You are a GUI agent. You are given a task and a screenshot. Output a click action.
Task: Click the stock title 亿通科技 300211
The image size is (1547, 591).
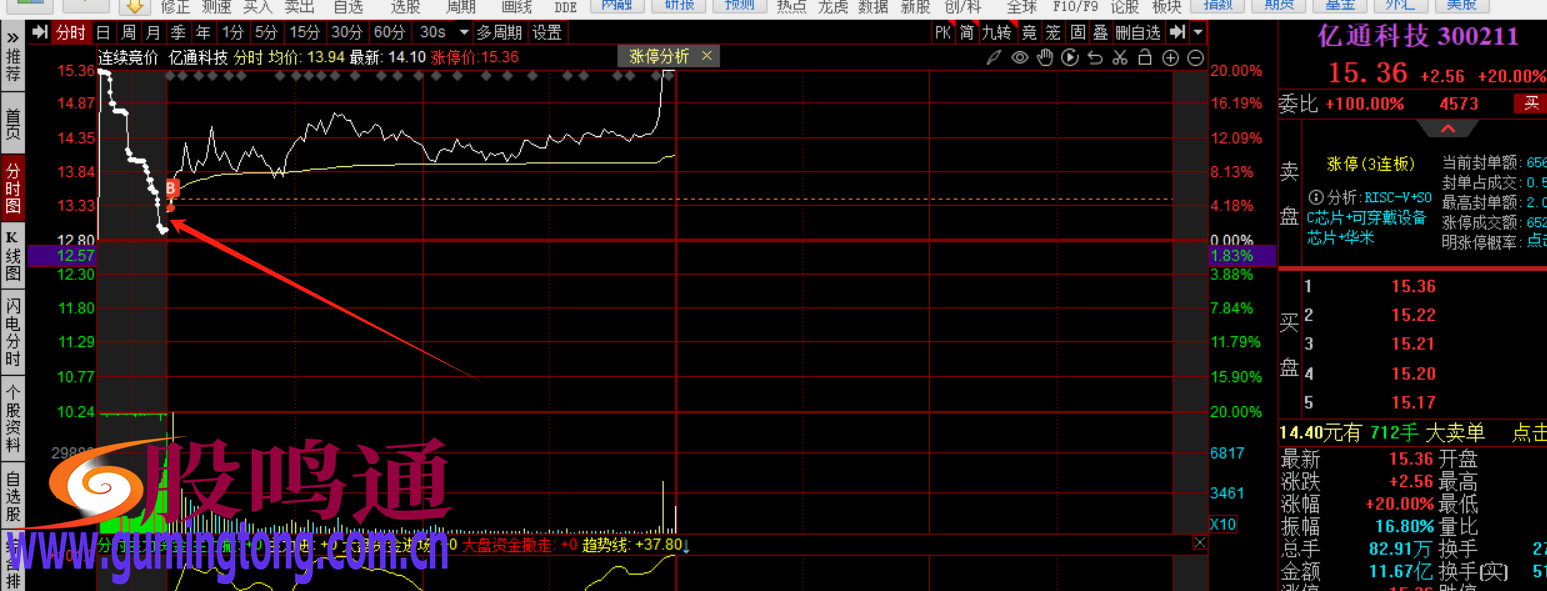[x=1418, y=37]
